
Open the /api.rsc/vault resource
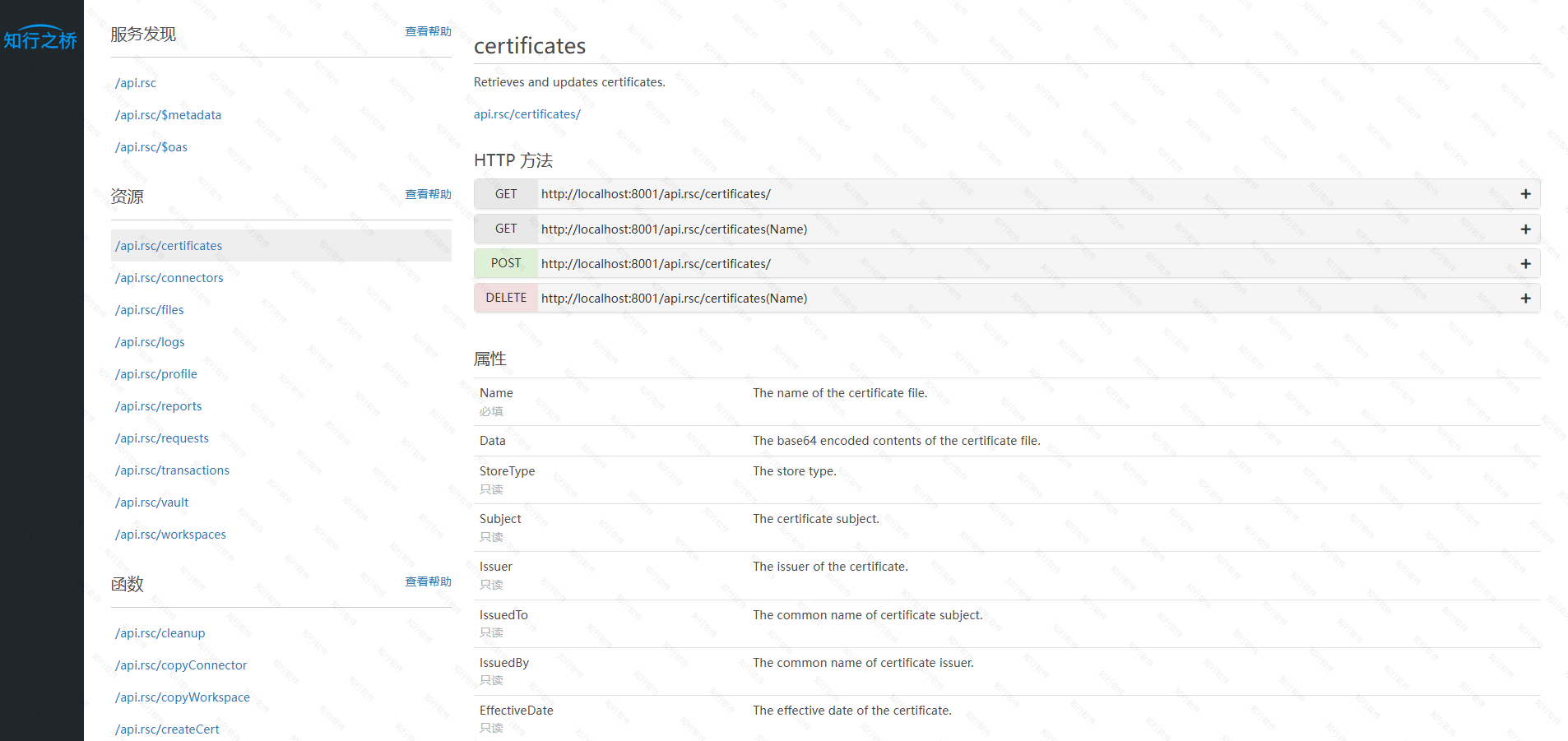[151, 502]
